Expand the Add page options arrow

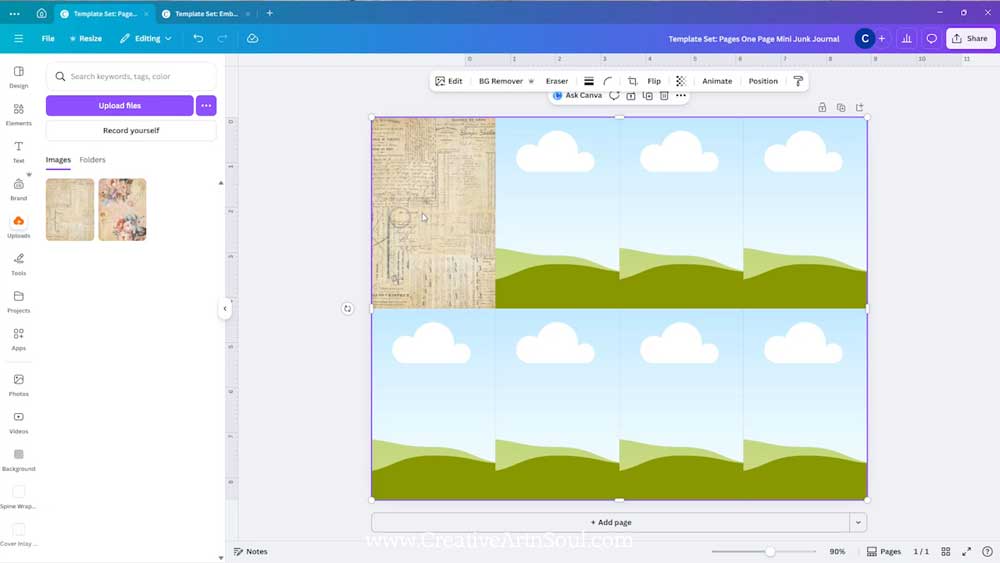(858, 522)
